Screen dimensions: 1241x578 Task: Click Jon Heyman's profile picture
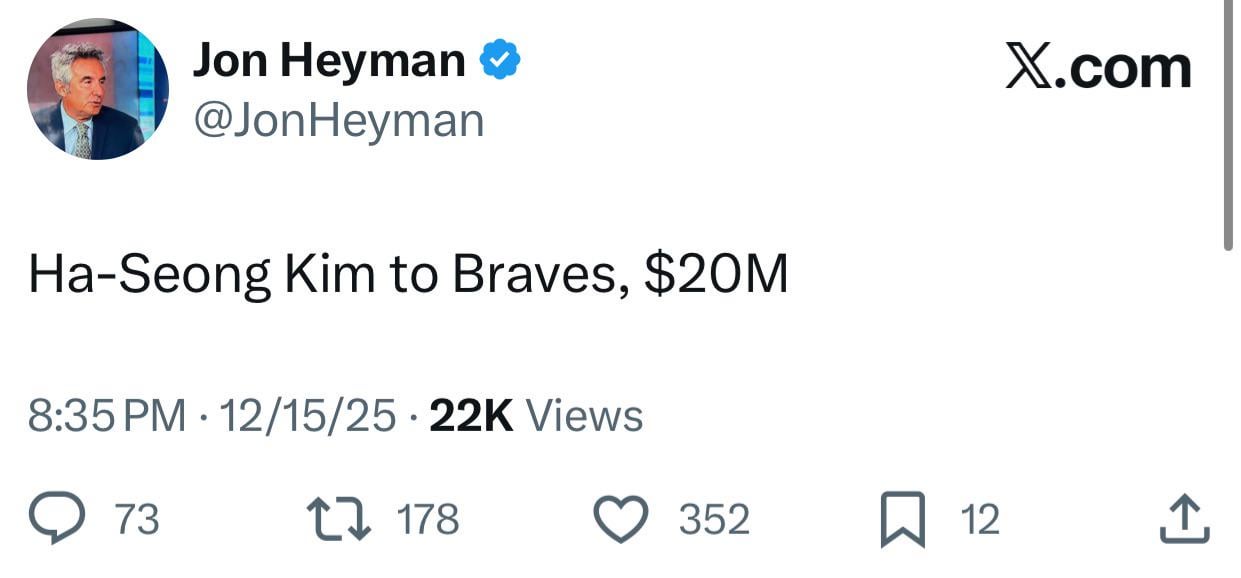(x=97, y=87)
